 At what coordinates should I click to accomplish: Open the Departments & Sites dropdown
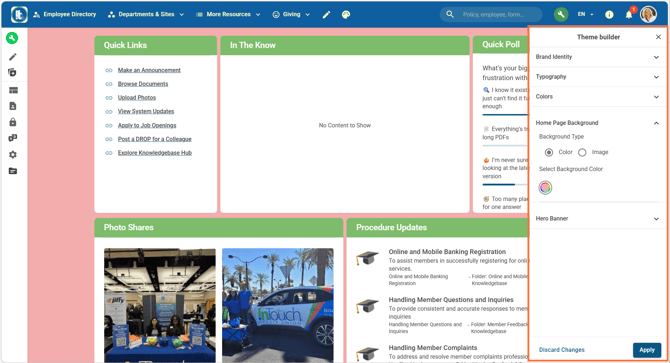coord(146,15)
